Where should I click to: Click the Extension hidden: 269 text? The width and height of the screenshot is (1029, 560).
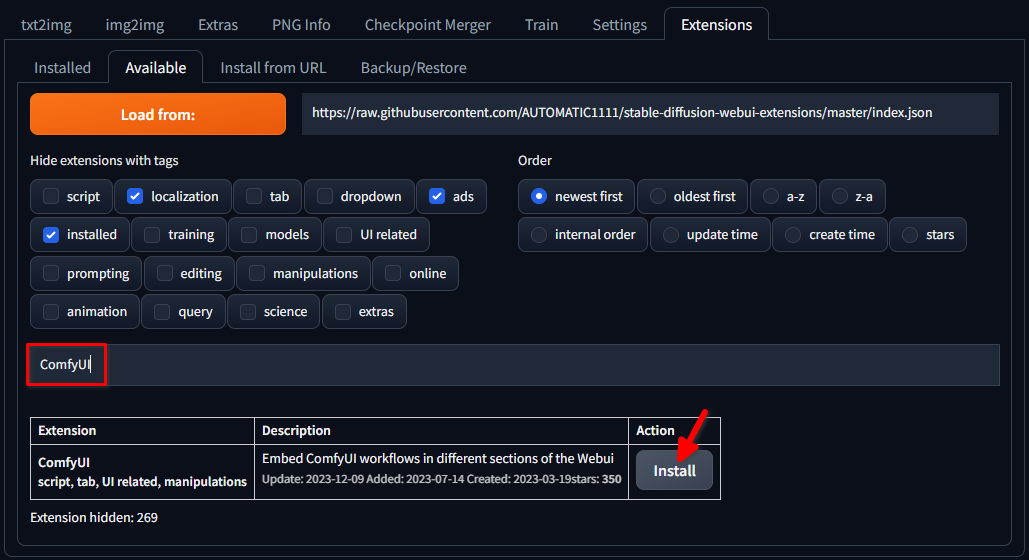[x=94, y=517]
